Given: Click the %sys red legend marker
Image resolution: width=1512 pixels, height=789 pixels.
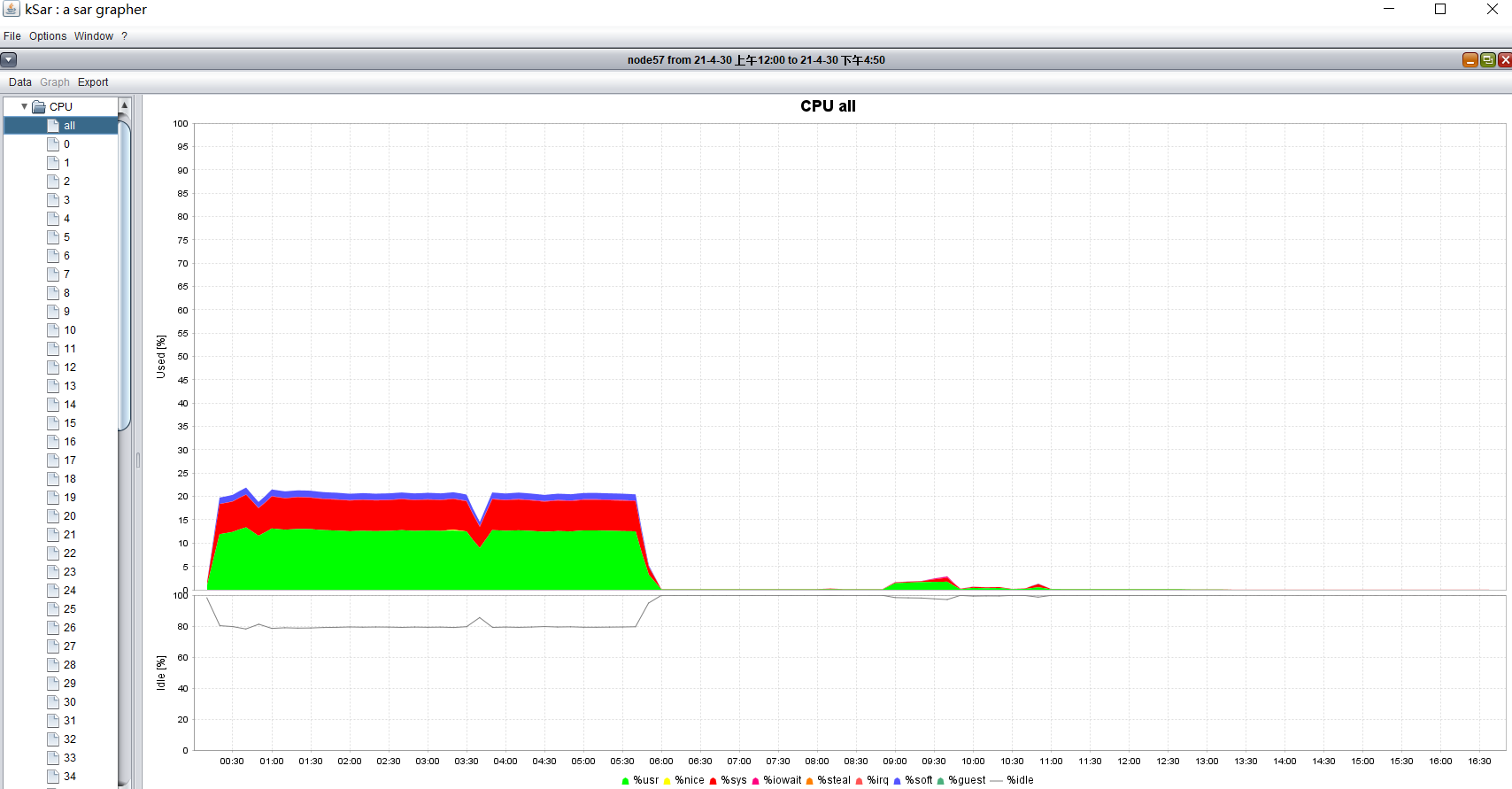Looking at the screenshot, I should [x=713, y=781].
